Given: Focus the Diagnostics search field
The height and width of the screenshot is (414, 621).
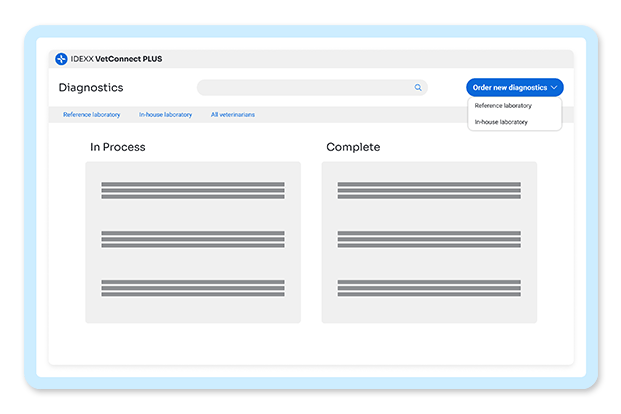Looking at the screenshot, I should pyautogui.click(x=312, y=88).
